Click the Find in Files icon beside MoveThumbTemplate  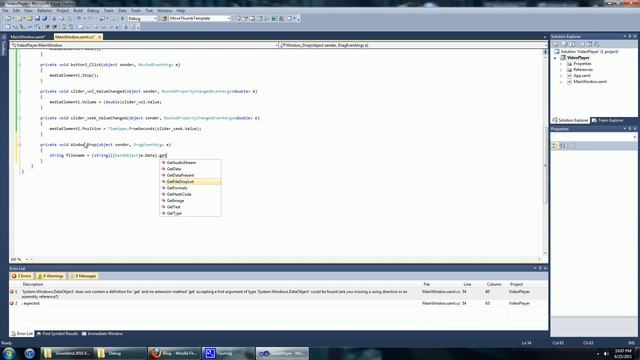[164, 18]
